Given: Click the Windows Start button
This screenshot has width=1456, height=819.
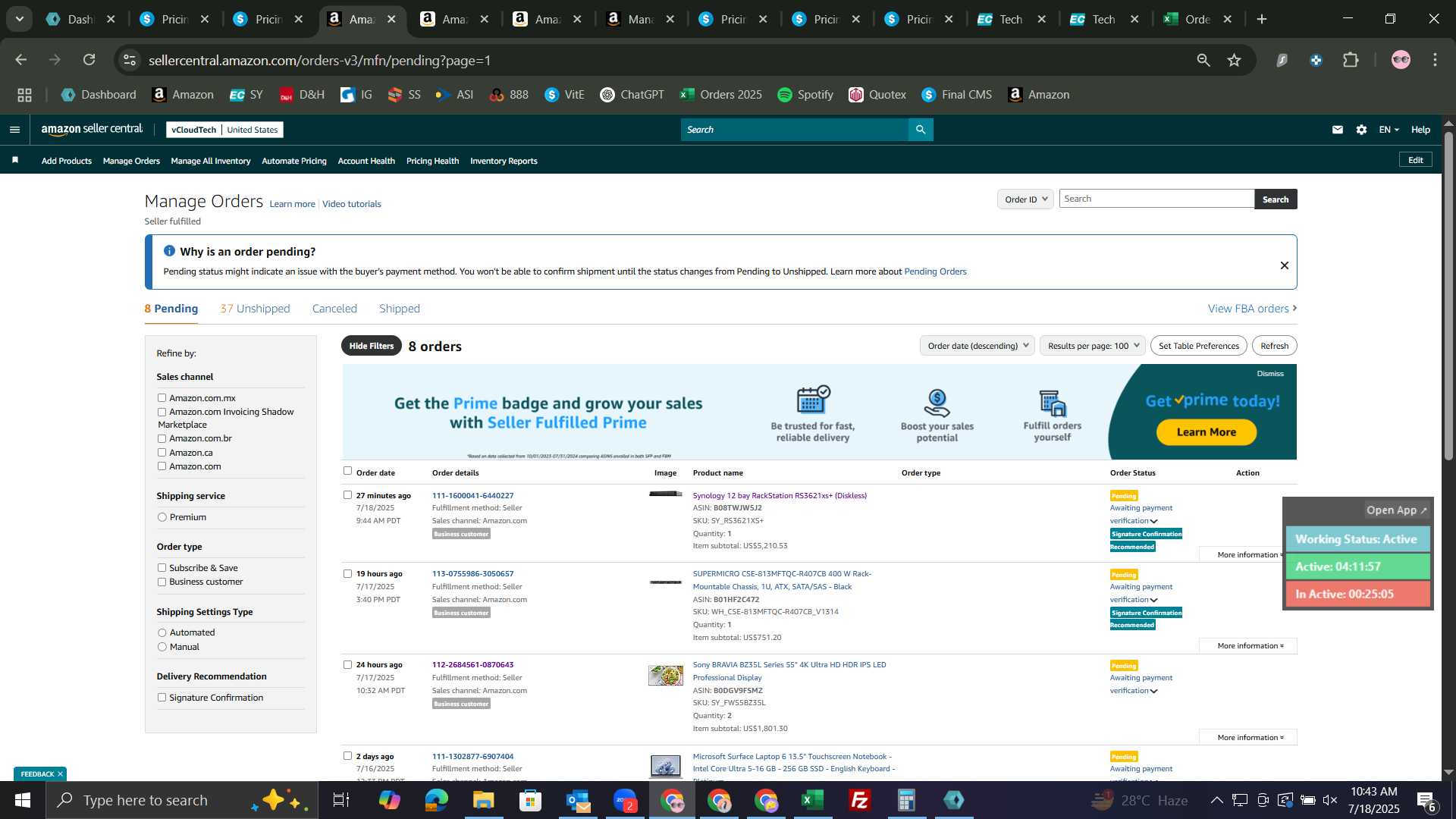Looking at the screenshot, I should pyautogui.click(x=22, y=800).
